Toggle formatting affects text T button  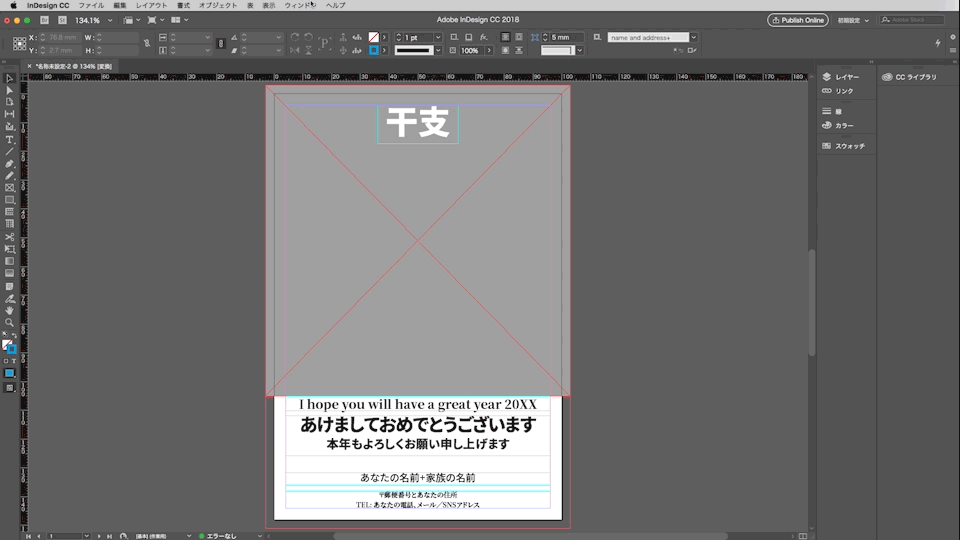[x=13, y=361]
